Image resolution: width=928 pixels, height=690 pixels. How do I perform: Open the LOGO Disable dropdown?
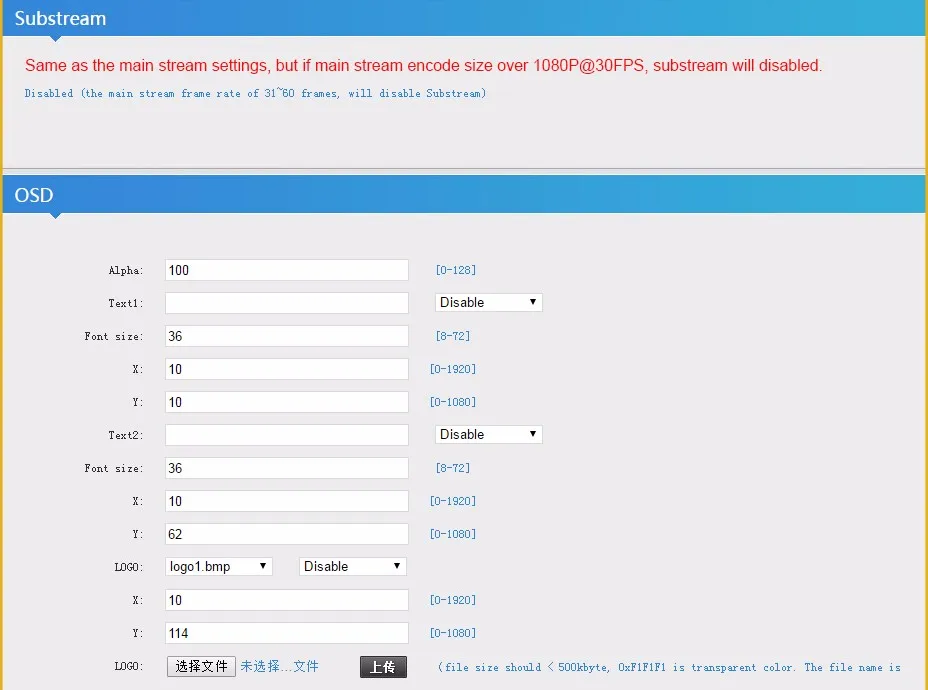tap(353, 566)
